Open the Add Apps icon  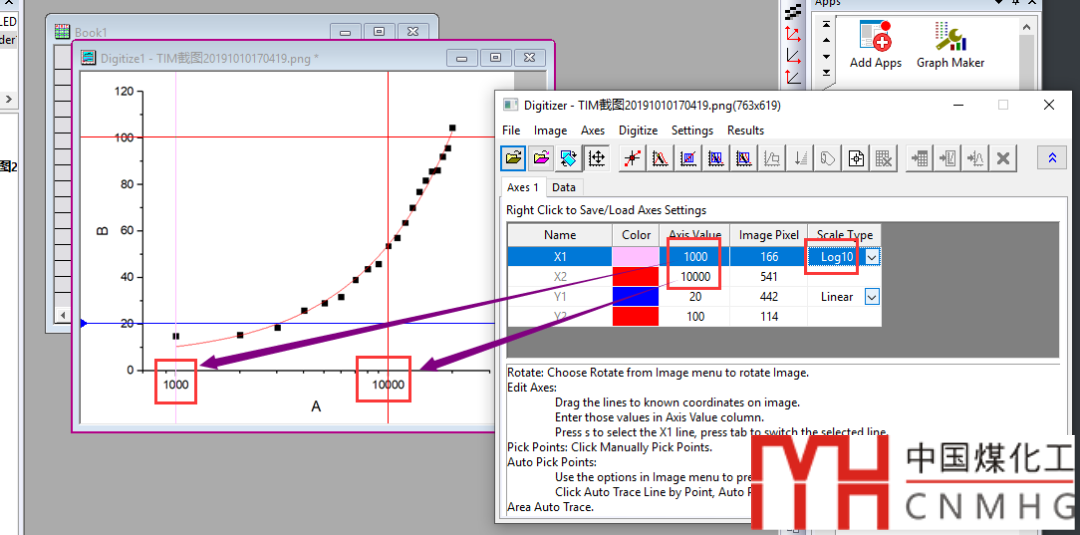click(x=875, y=45)
